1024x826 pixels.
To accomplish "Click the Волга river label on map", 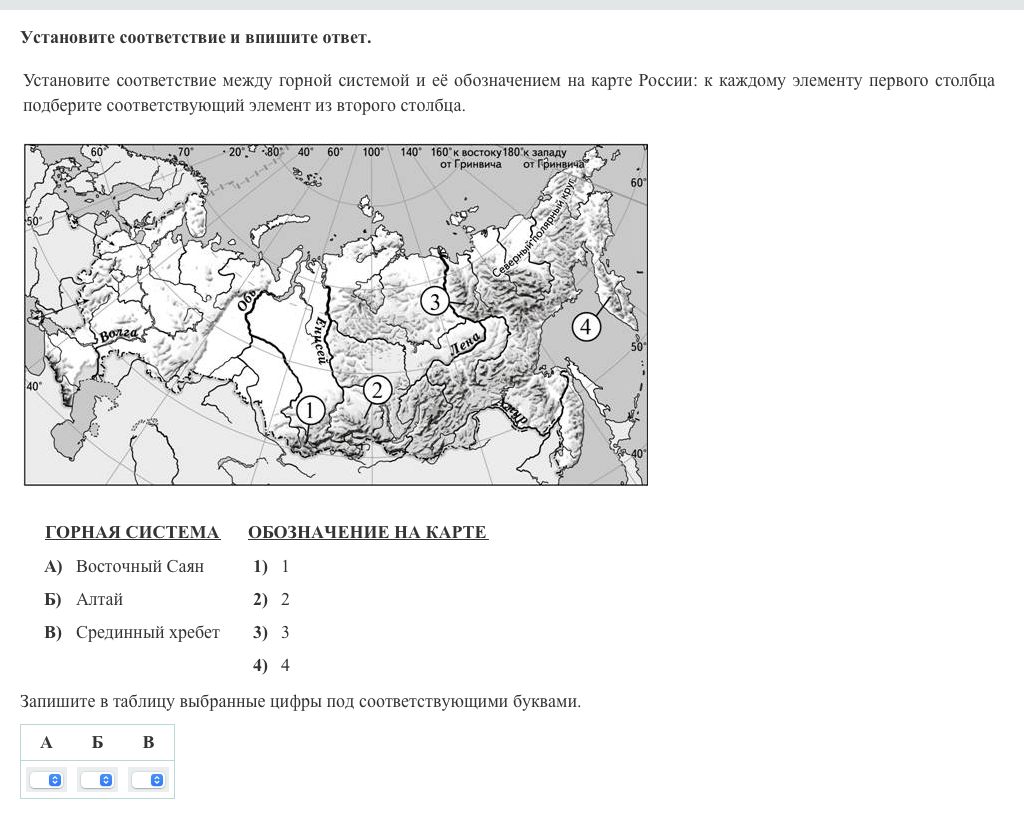I will point(119,334).
